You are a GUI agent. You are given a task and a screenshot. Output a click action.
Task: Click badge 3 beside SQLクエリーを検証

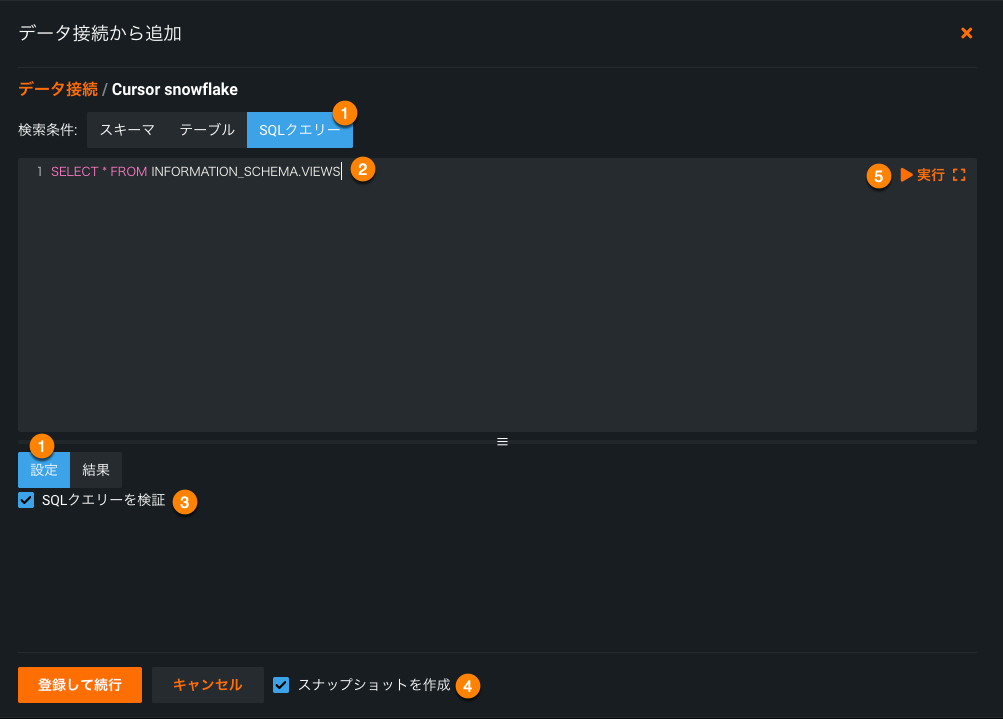click(184, 502)
